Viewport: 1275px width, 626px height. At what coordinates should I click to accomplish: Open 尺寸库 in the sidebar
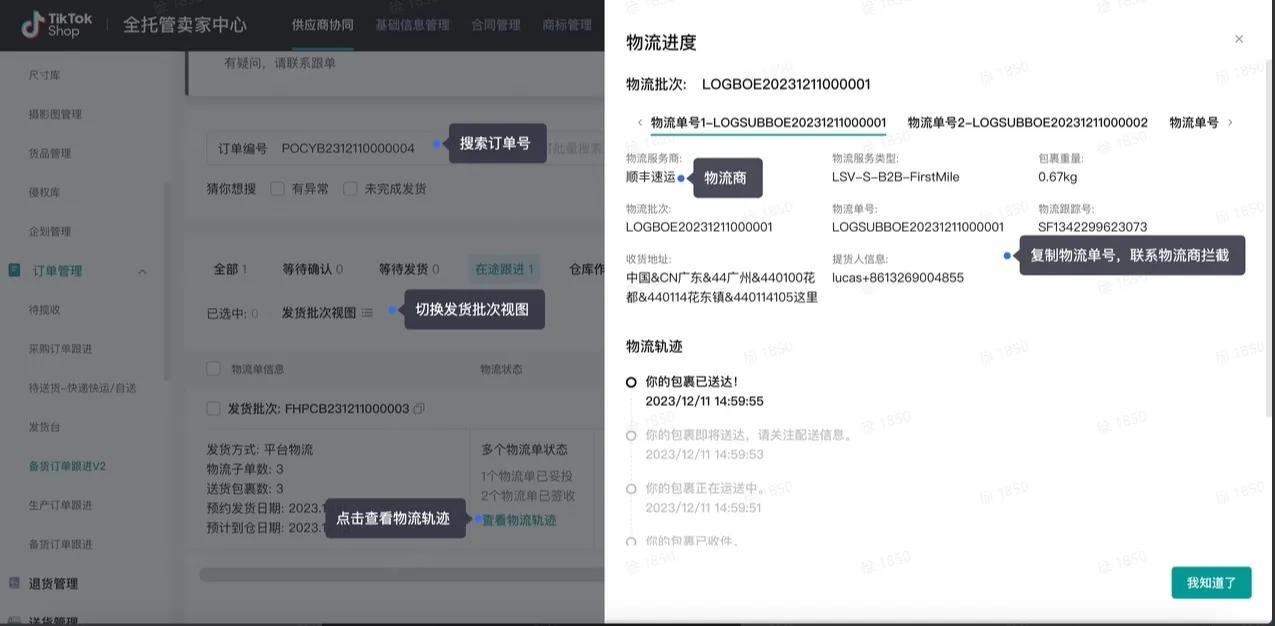[45, 75]
